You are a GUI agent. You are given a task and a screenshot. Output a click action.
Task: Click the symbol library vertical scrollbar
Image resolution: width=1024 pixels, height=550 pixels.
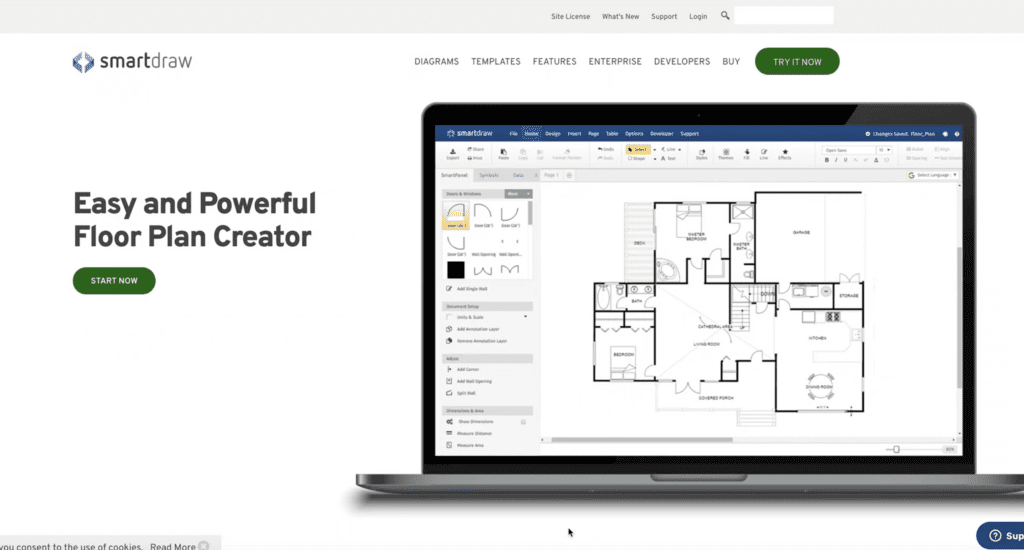[530, 212]
